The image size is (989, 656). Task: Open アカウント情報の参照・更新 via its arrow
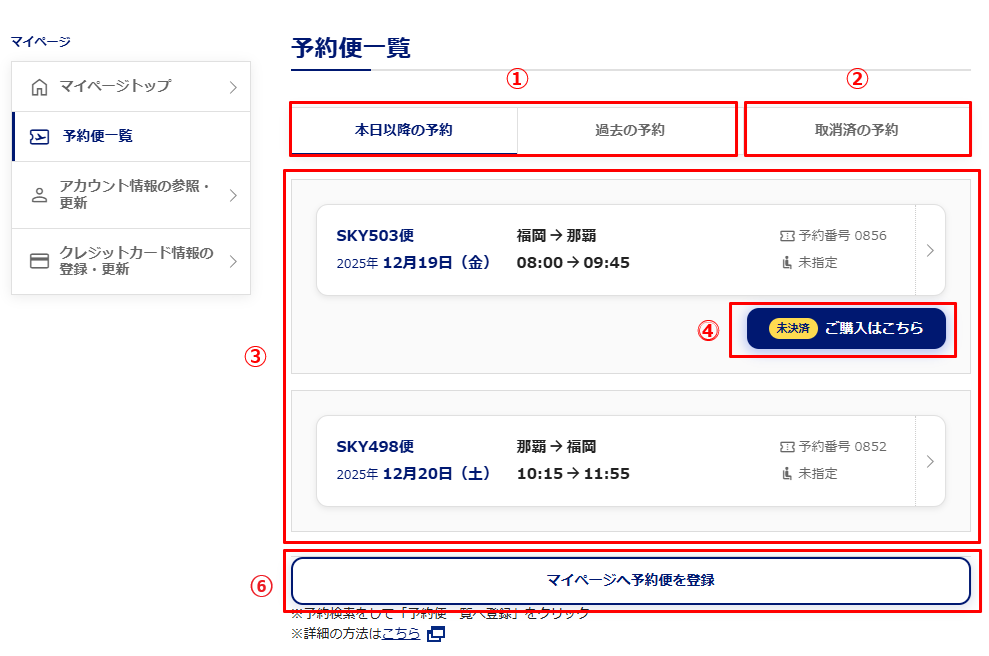233,195
